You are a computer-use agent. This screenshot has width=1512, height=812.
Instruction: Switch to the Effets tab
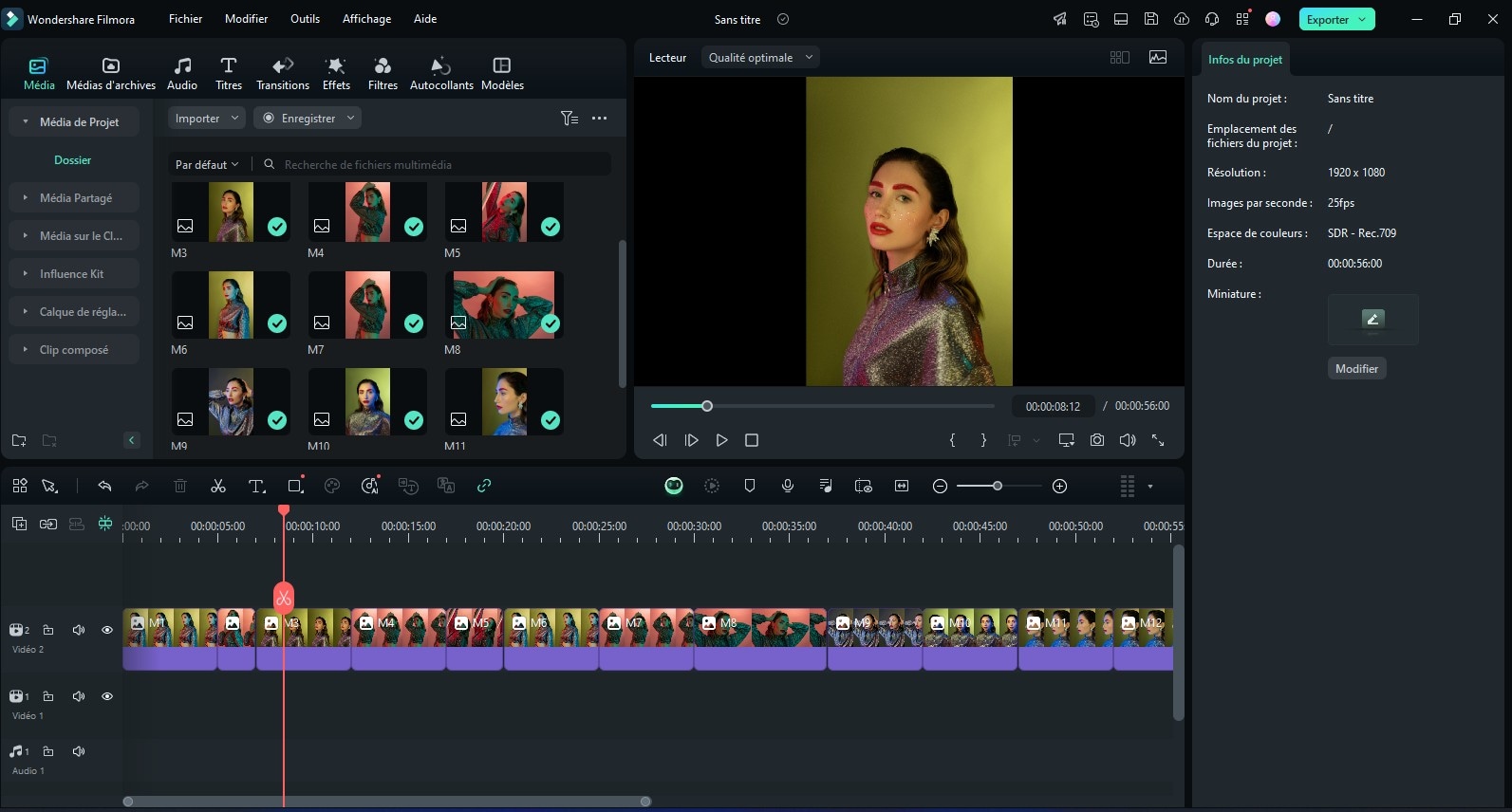pos(336,74)
